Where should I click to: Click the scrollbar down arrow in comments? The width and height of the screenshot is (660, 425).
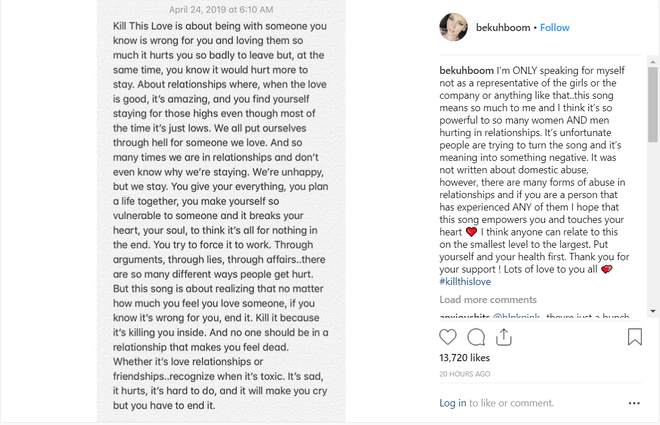click(653, 311)
